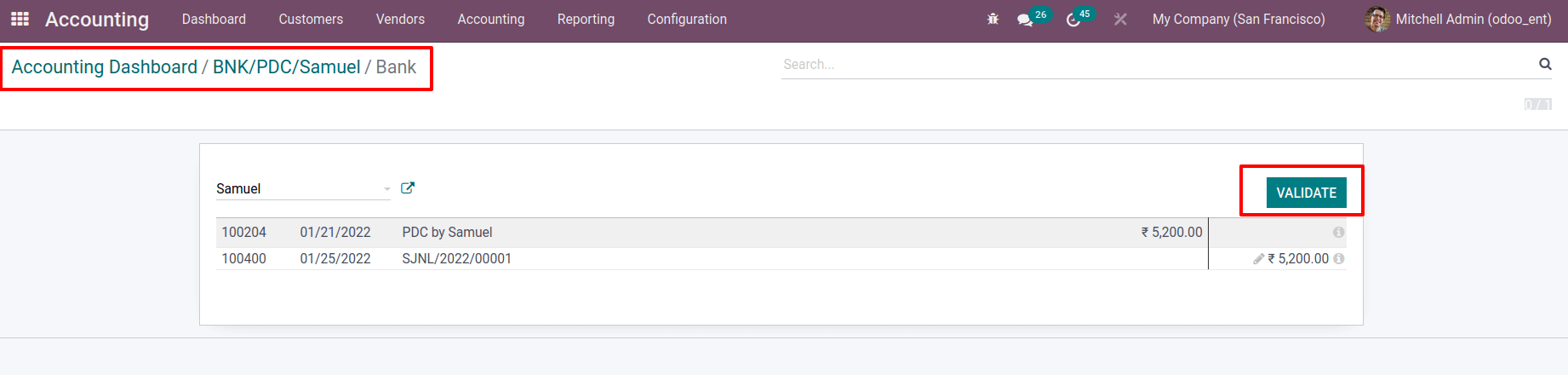Open the Reporting menu
Image resolution: width=1568 pixels, height=375 pixels.
pos(586,19)
